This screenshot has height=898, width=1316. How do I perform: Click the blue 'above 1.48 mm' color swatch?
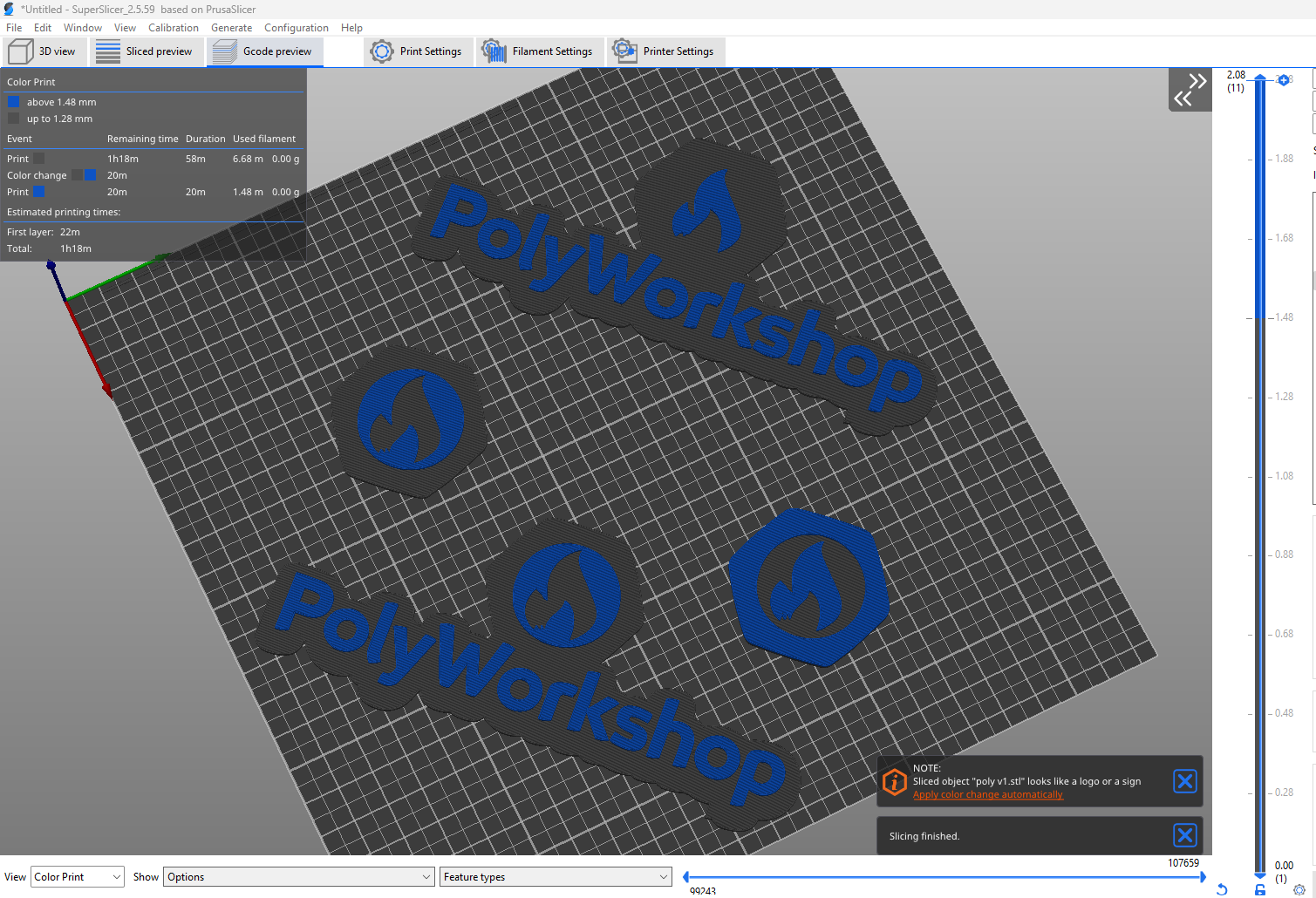click(x=14, y=101)
